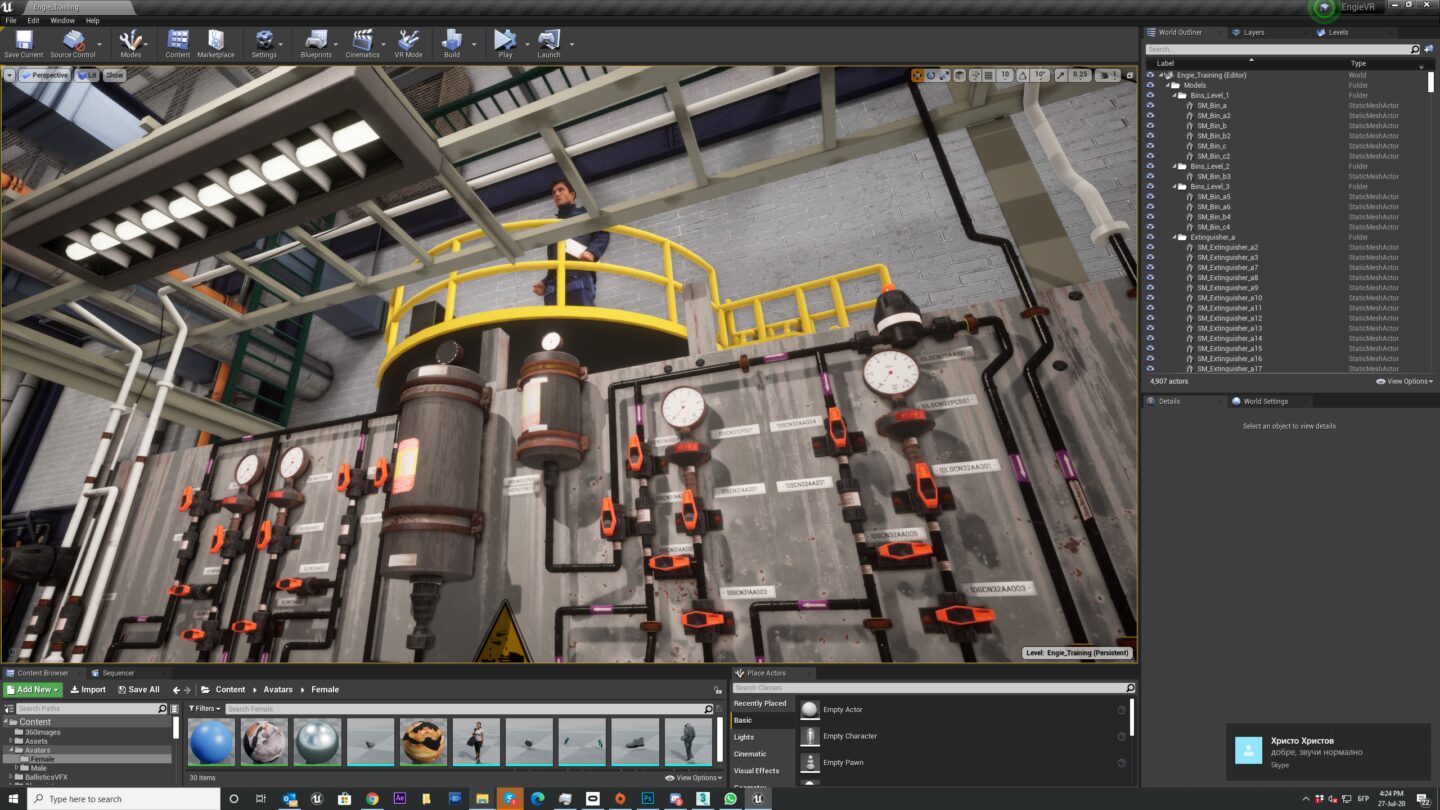Toggle visibility of SM_Bin_a
Screen dimensions: 1440x810
coord(1150,105)
